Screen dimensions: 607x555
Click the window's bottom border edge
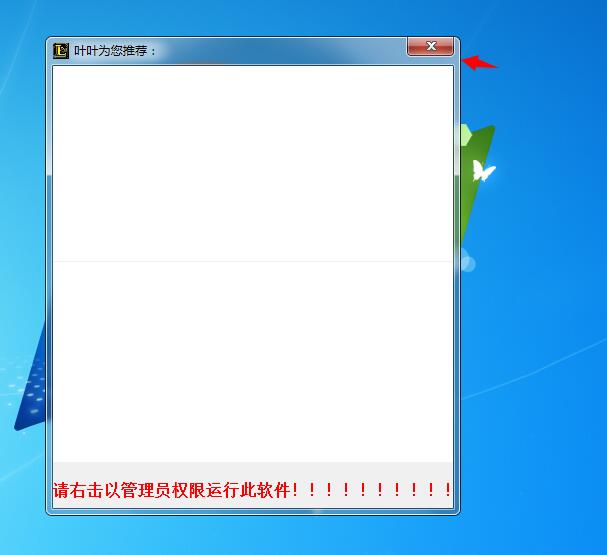click(x=252, y=511)
